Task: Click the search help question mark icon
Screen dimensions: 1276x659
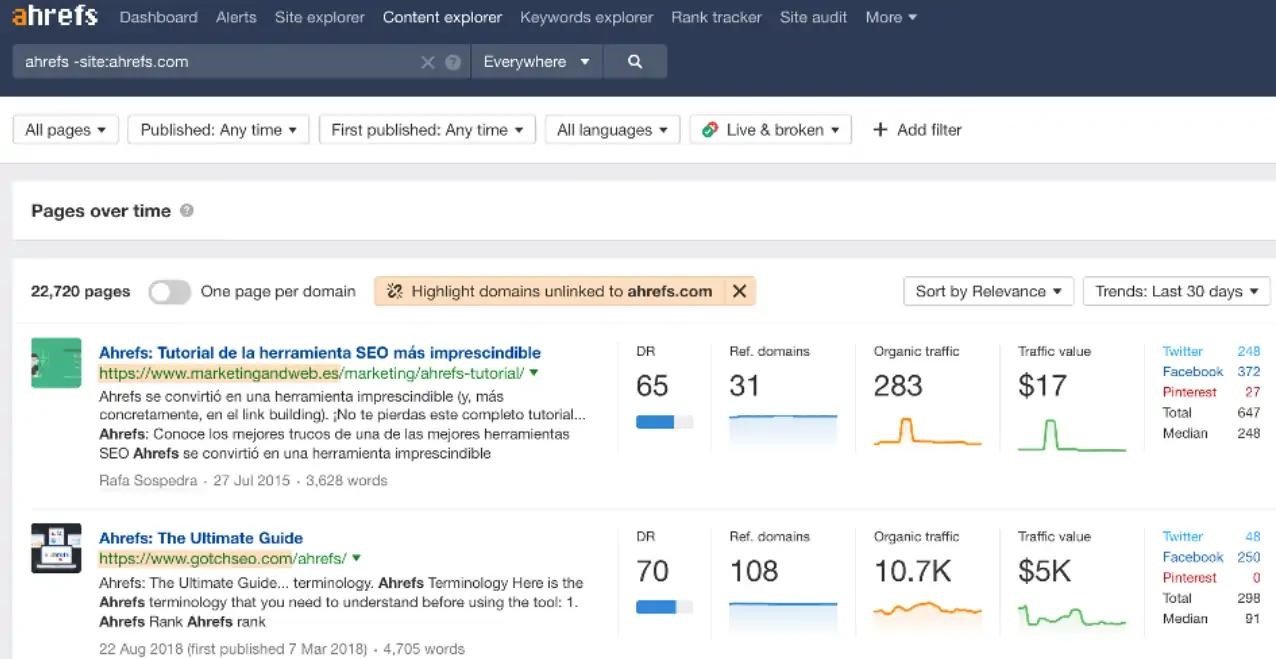Action: coord(453,62)
